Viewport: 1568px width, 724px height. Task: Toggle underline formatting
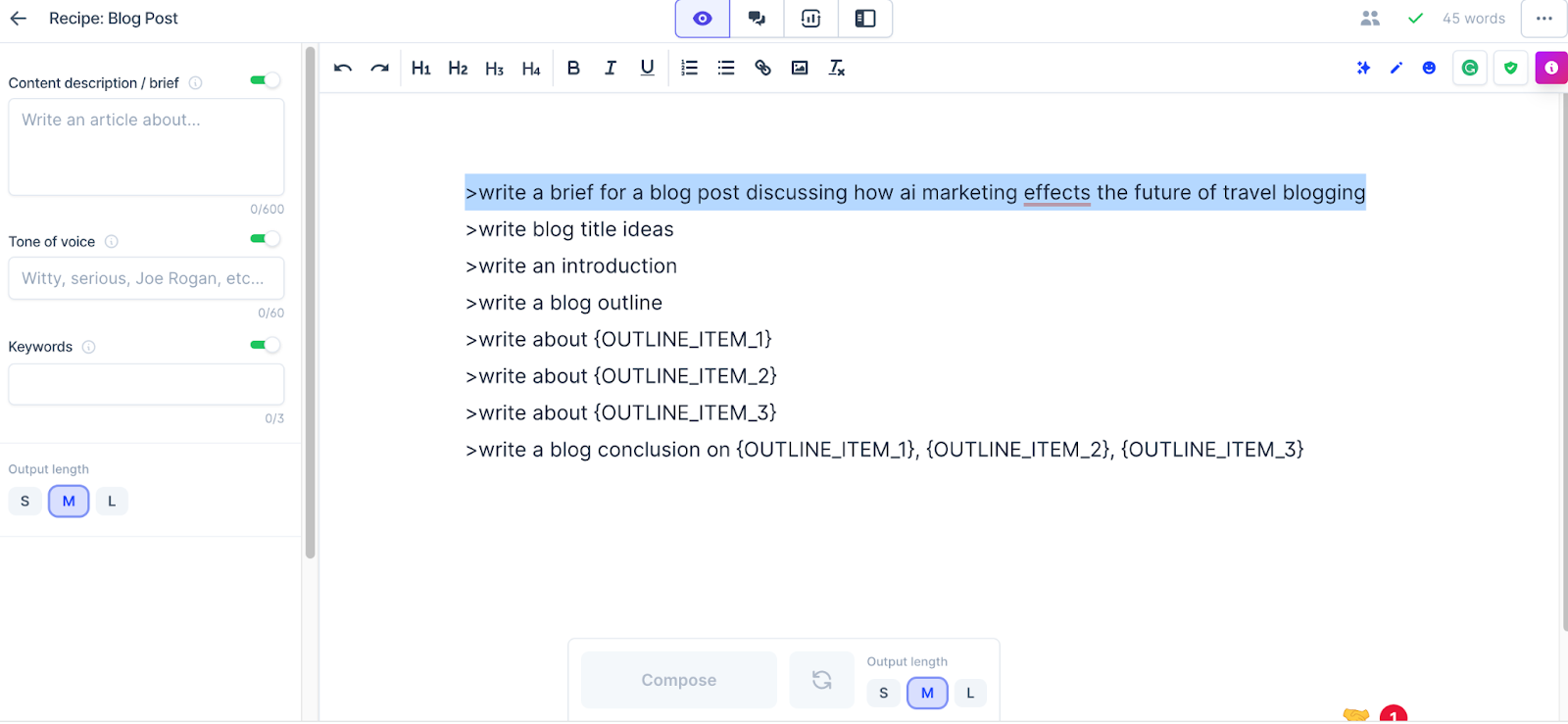(647, 68)
